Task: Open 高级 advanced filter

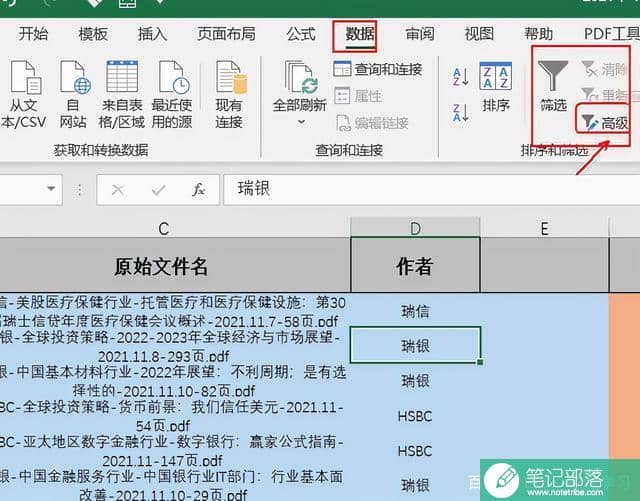Action: 605,122
